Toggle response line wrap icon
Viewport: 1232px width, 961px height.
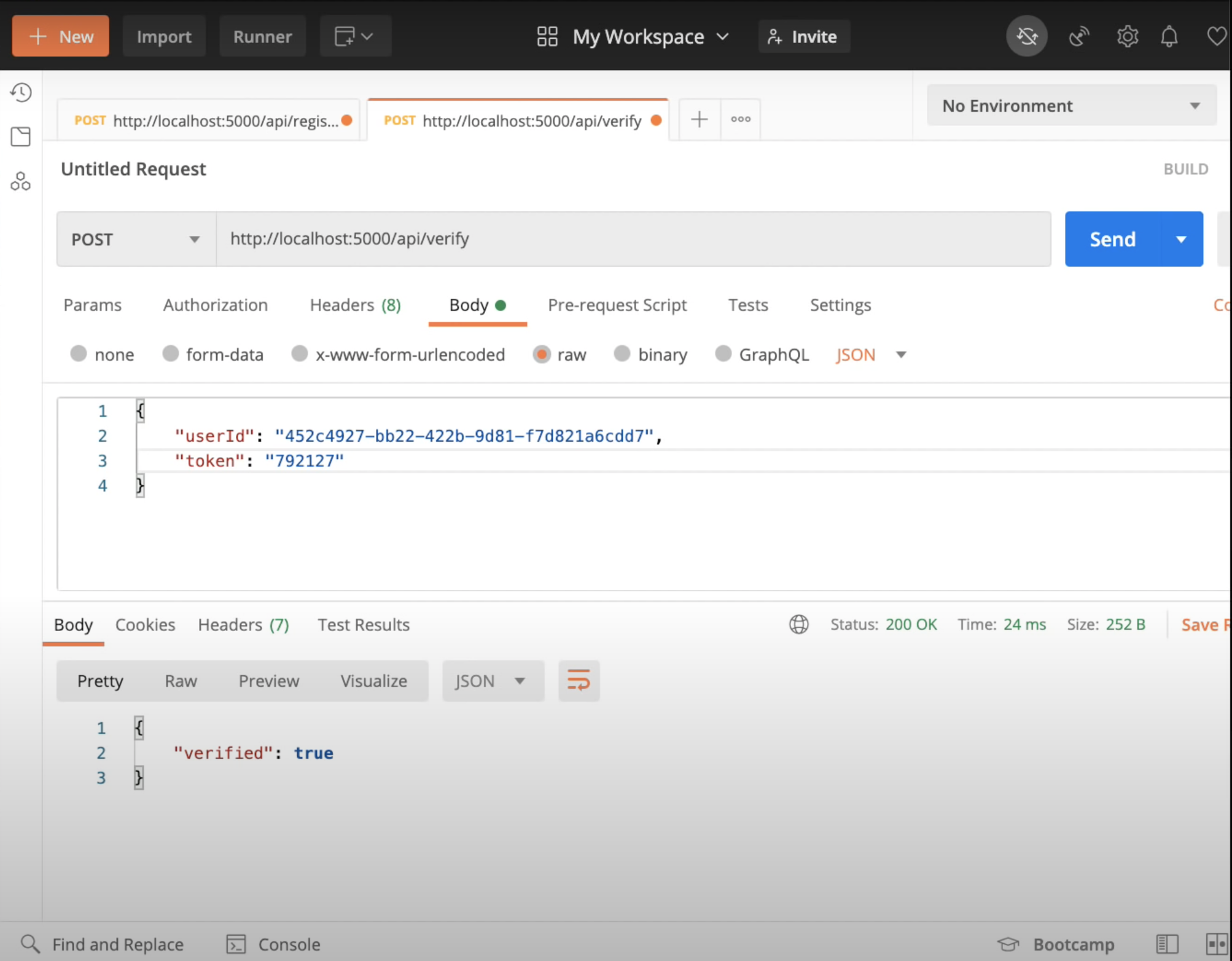[x=579, y=680]
